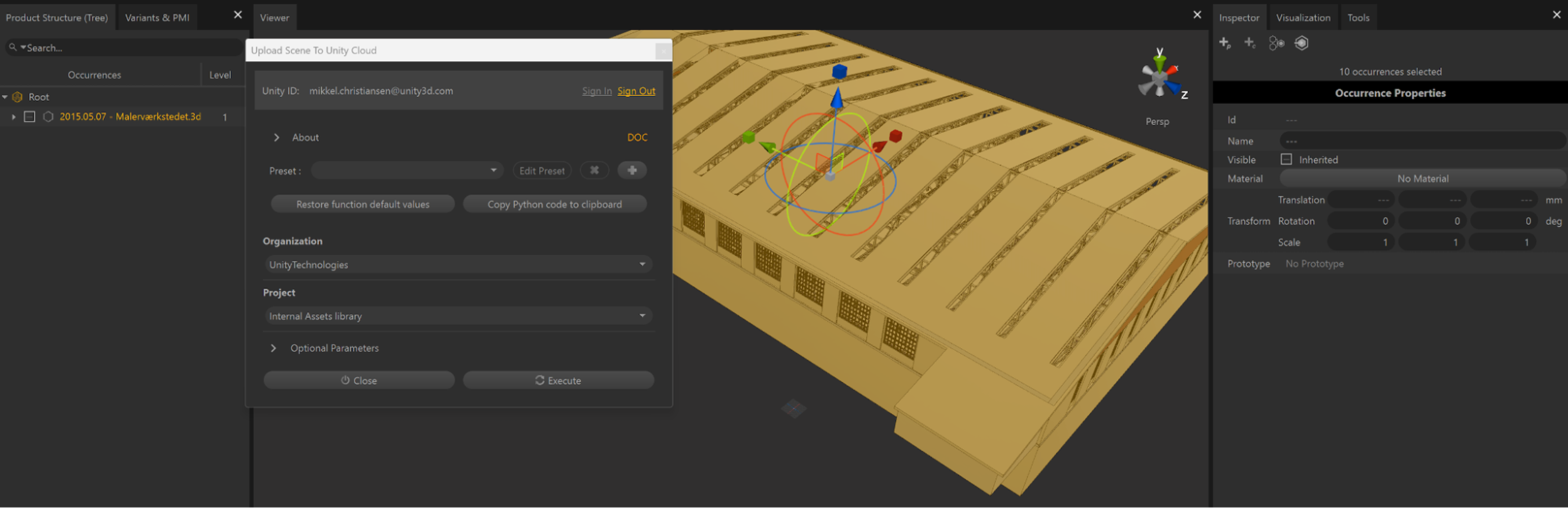Open the Preset dropdown
The height and width of the screenshot is (508, 1568).
[x=407, y=170]
